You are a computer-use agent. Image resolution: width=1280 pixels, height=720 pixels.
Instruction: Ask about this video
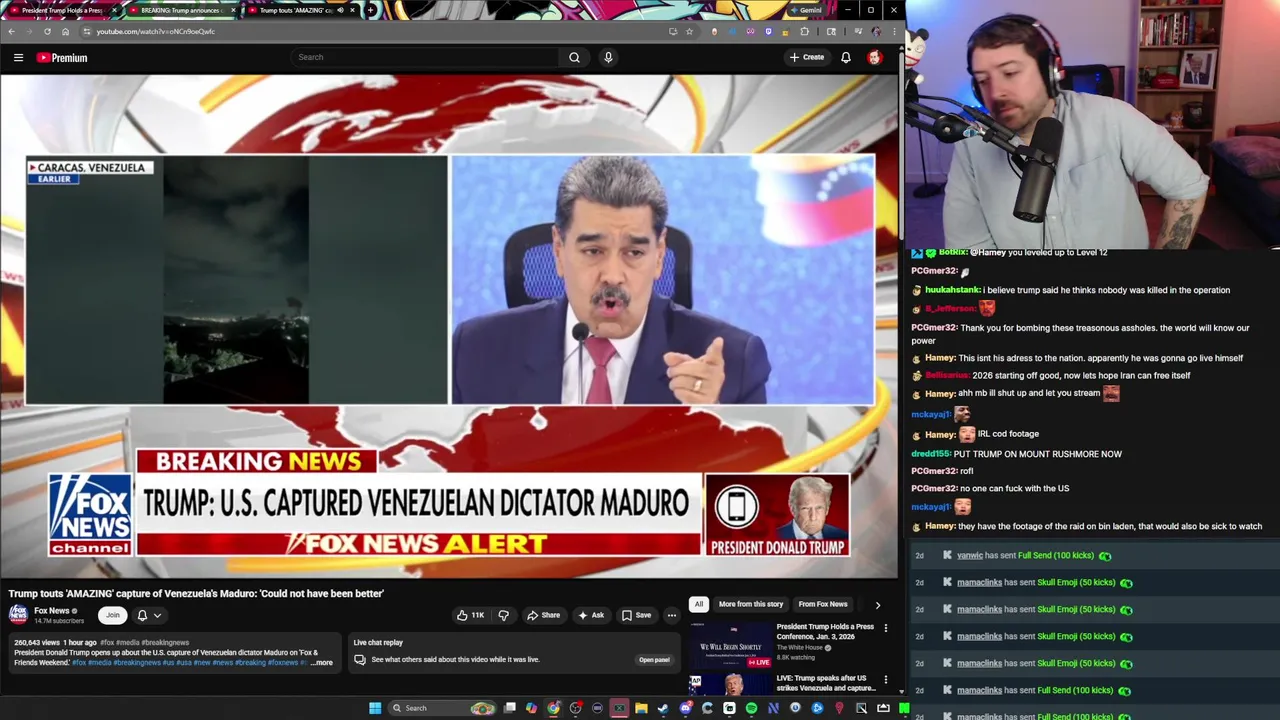pos(591,615)
